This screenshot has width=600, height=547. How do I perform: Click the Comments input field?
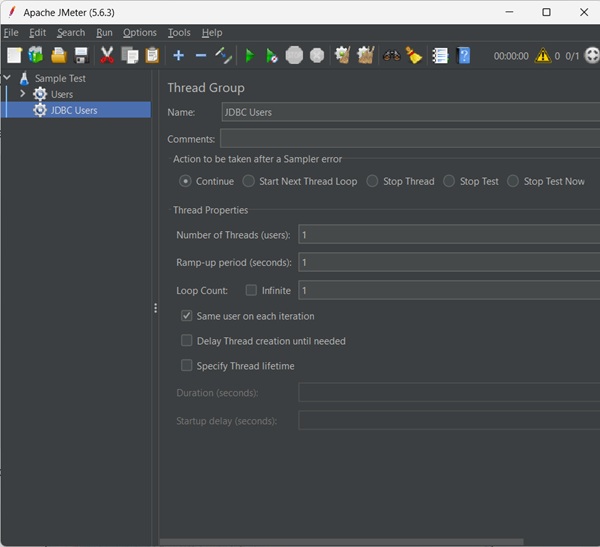click(410, 139)
